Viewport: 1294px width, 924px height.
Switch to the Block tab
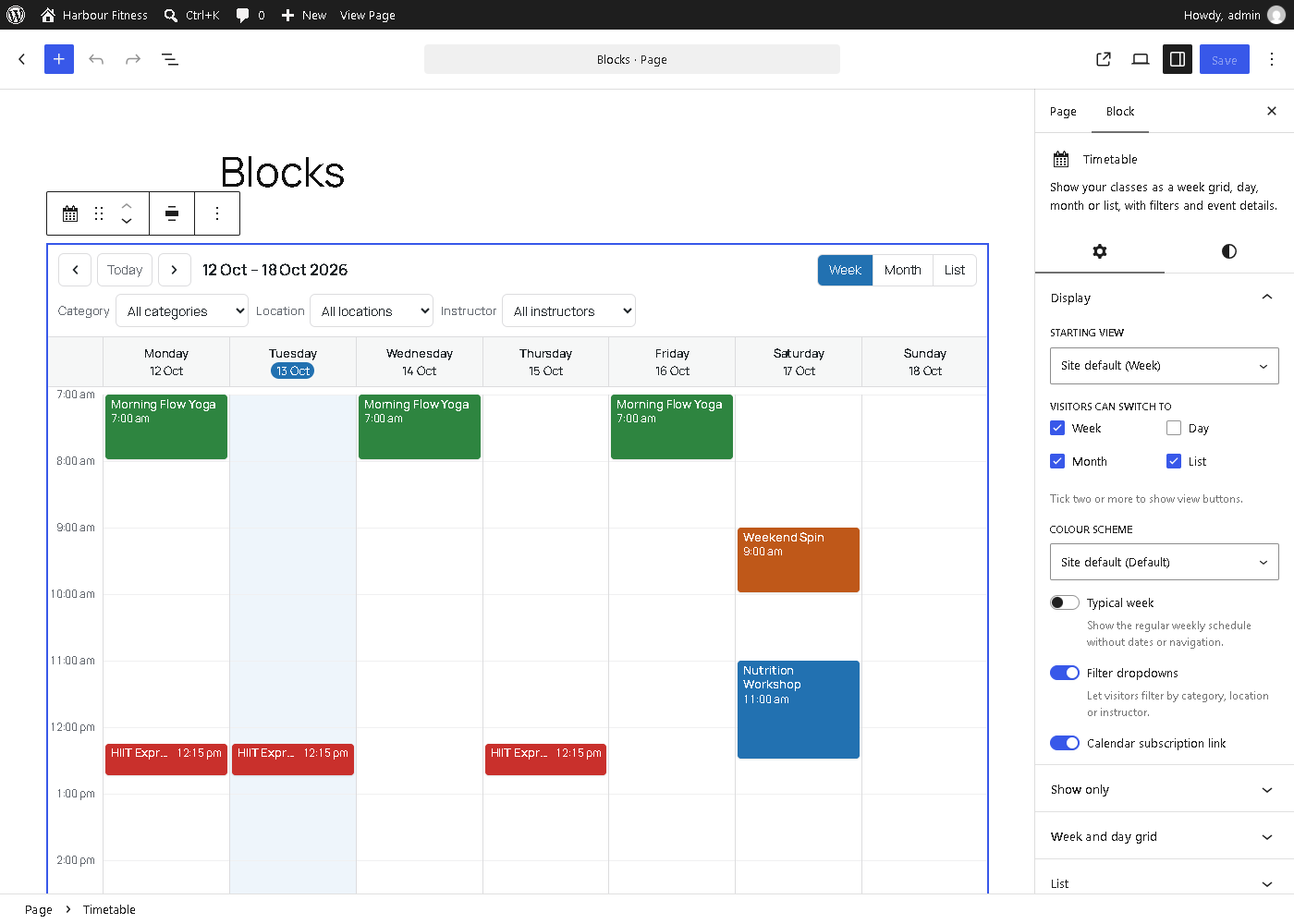1120,111
